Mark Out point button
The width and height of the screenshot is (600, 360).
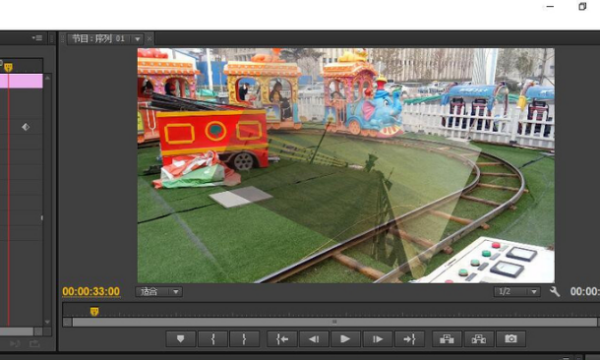pyautogui.click(x=244, y=339)
